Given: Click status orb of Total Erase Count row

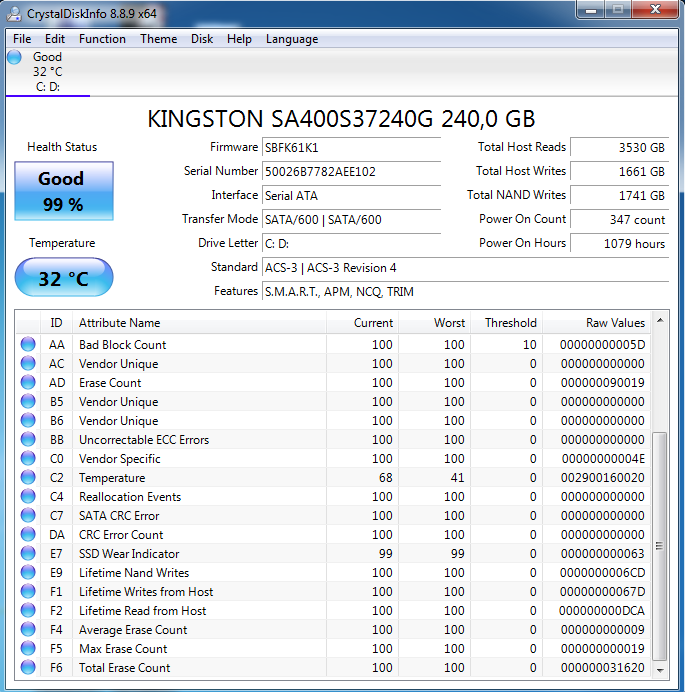Looking at the screenshot, I should tap(28, 667).
